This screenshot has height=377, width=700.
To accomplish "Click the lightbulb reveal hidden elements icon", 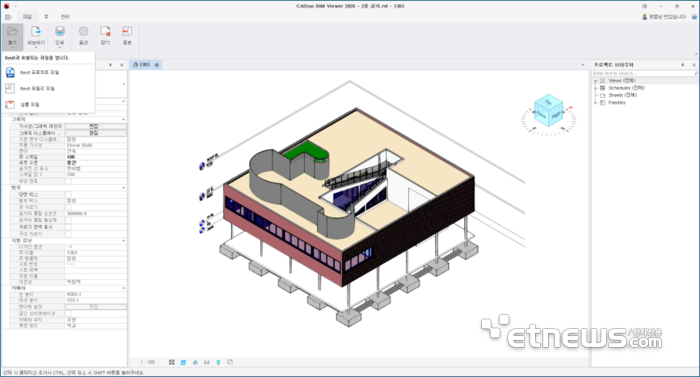I will [x=218, y=362].
